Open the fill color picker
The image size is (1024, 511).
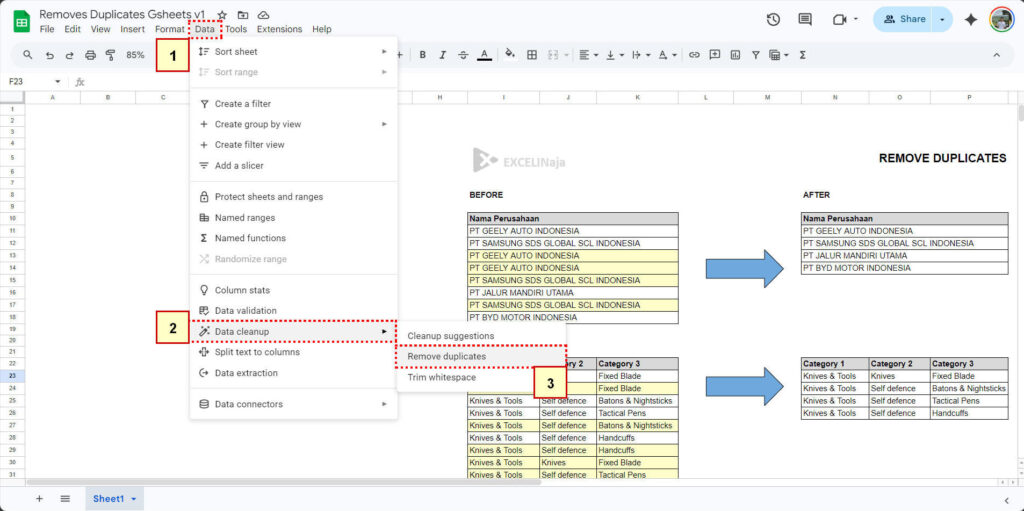pyautogui.click(x=511, y=55)
